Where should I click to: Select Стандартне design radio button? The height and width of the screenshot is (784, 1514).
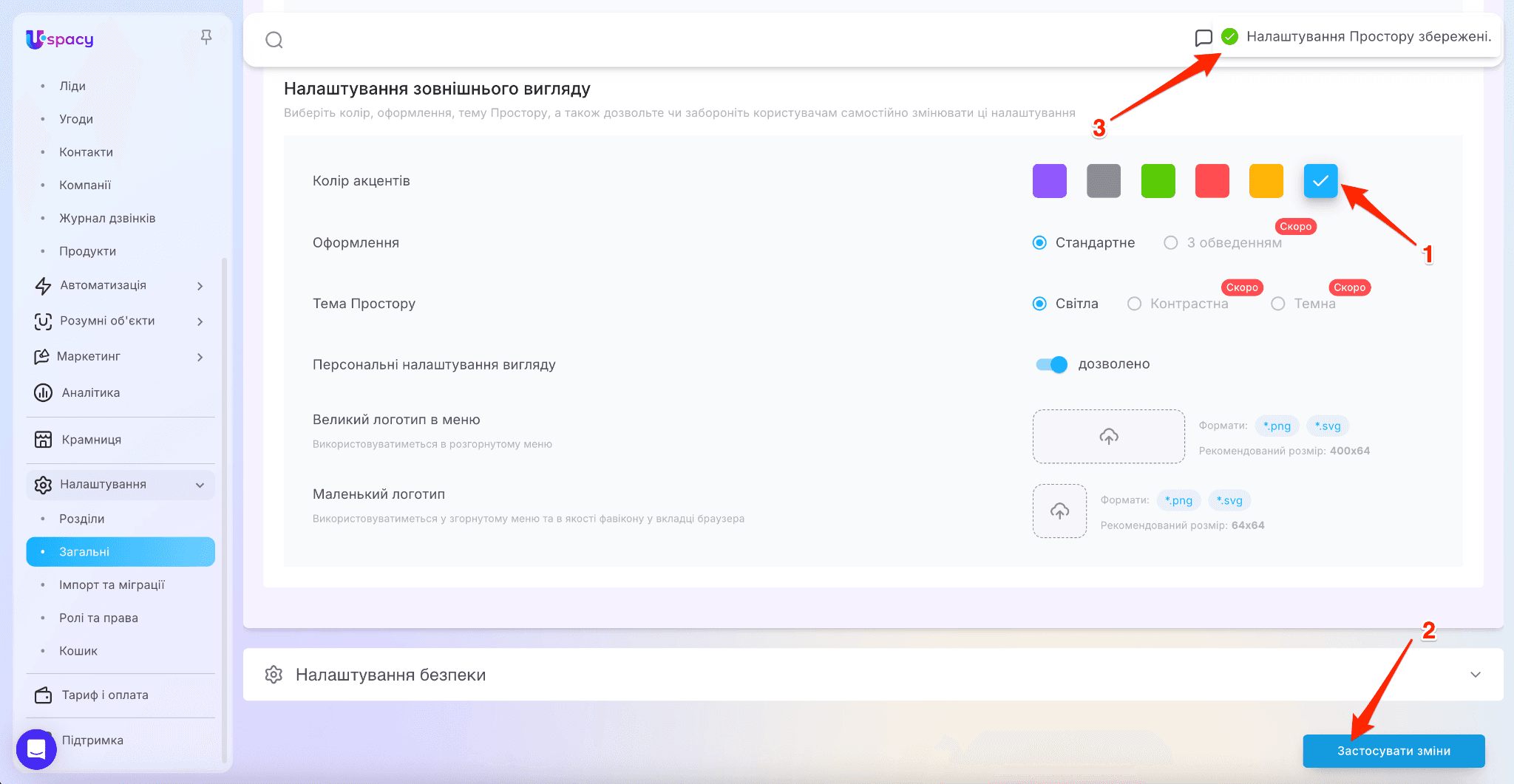pos(1039,242)
